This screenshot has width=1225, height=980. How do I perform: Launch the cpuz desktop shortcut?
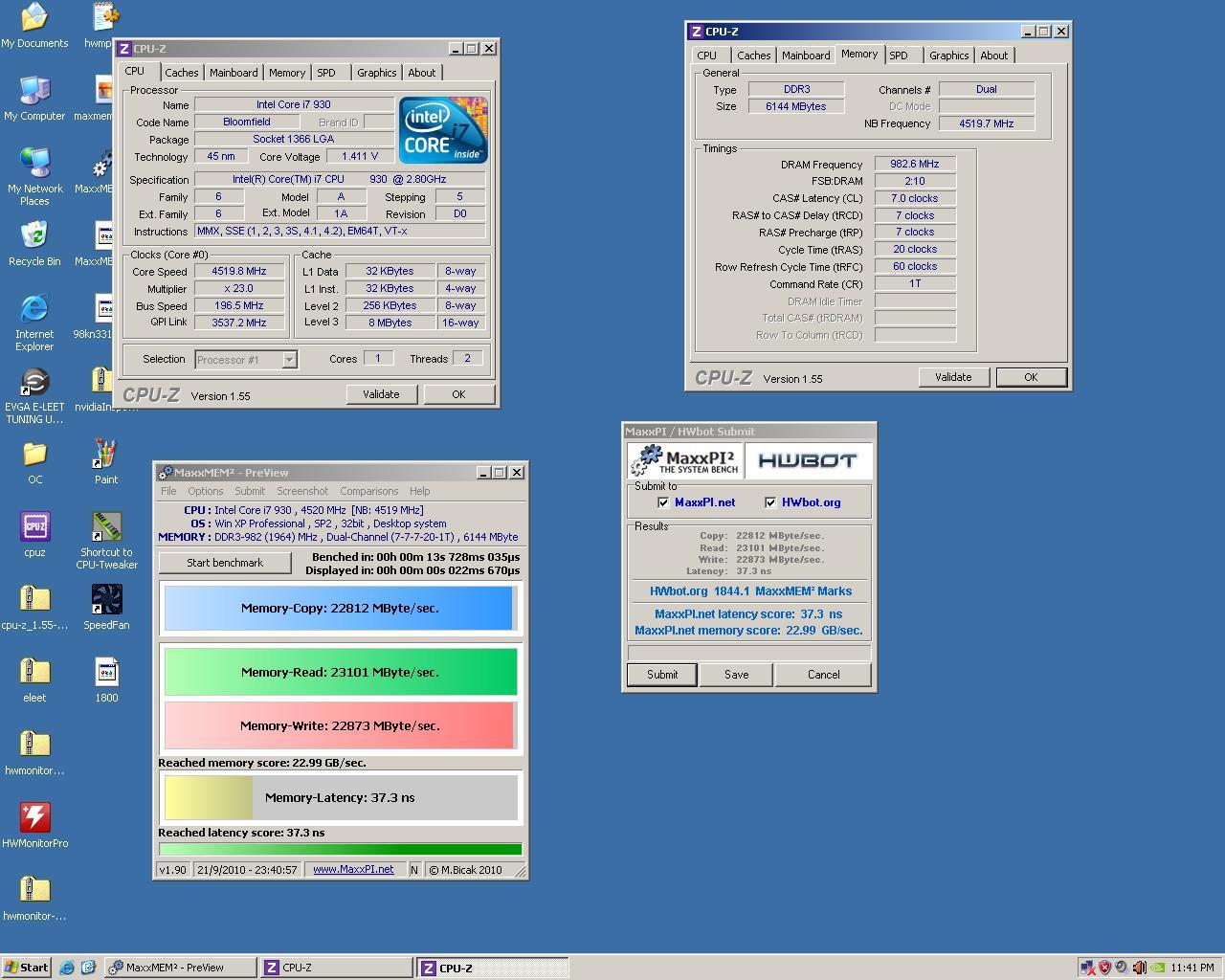click(x=34, y=534)
